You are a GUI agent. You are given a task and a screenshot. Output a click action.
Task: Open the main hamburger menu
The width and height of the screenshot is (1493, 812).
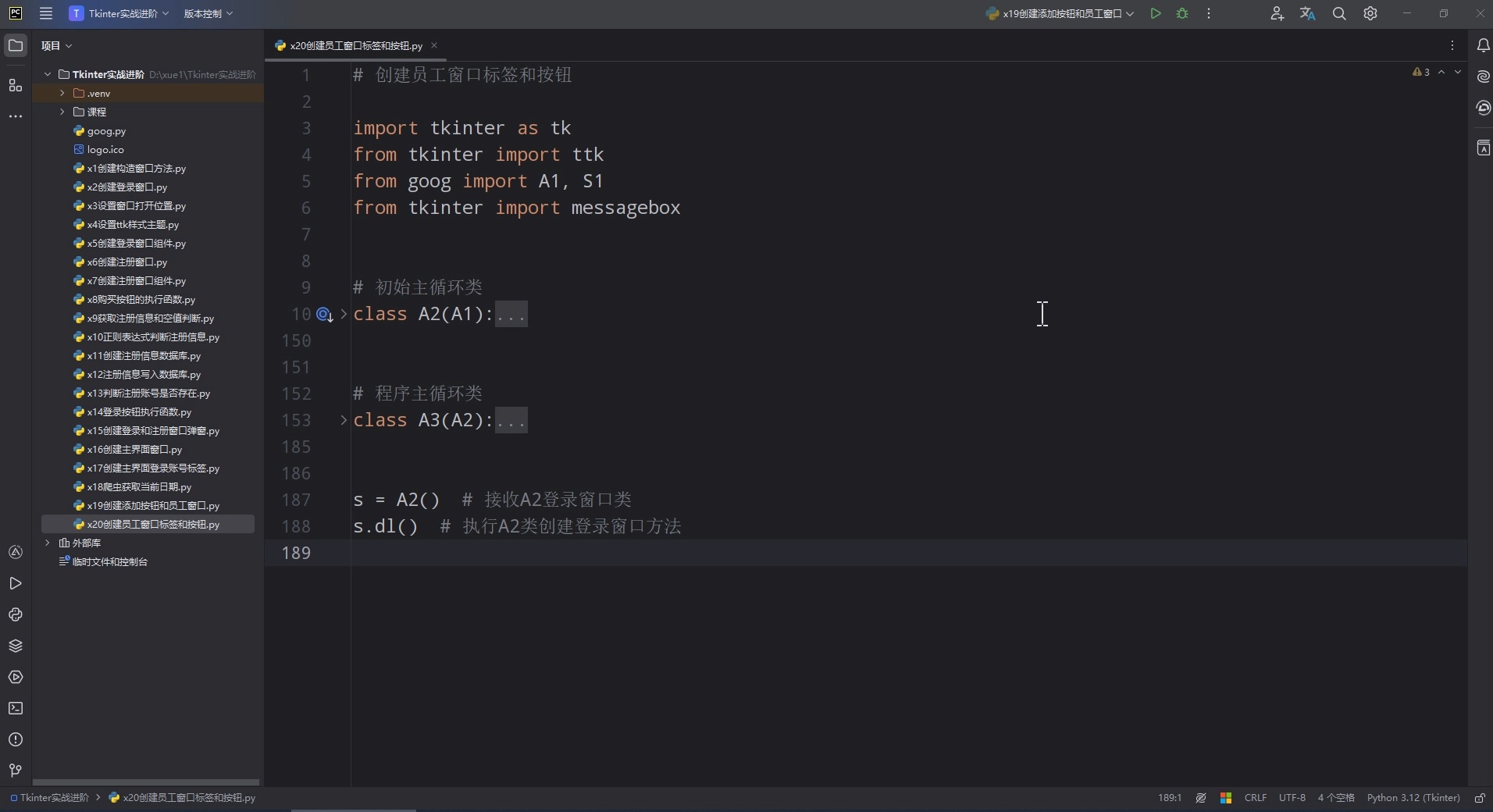[x=45, y=13]
